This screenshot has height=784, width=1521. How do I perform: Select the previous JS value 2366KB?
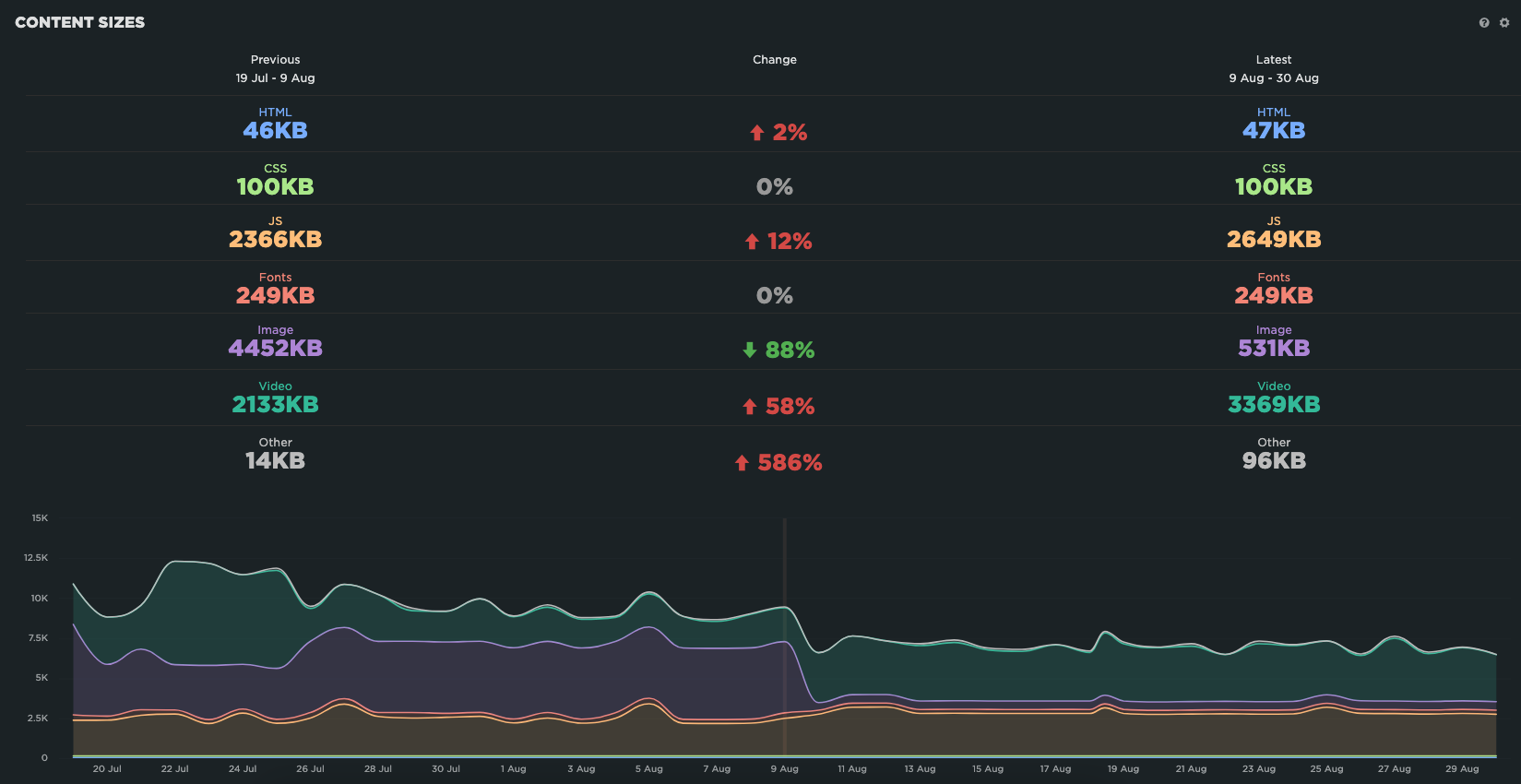(275, 240)
